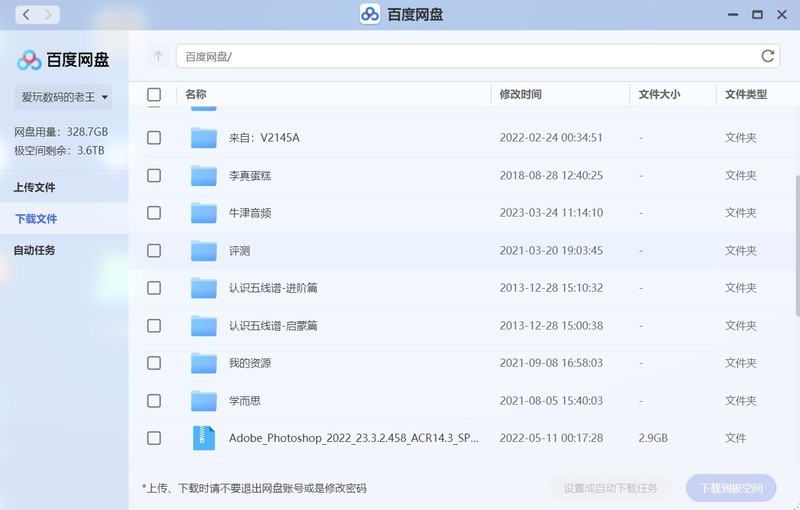The width and height of the screenshot is (800, 510).
Task: Click the folder name 认识五线谱-进阶篇
Action: click(x=273, y=288)
